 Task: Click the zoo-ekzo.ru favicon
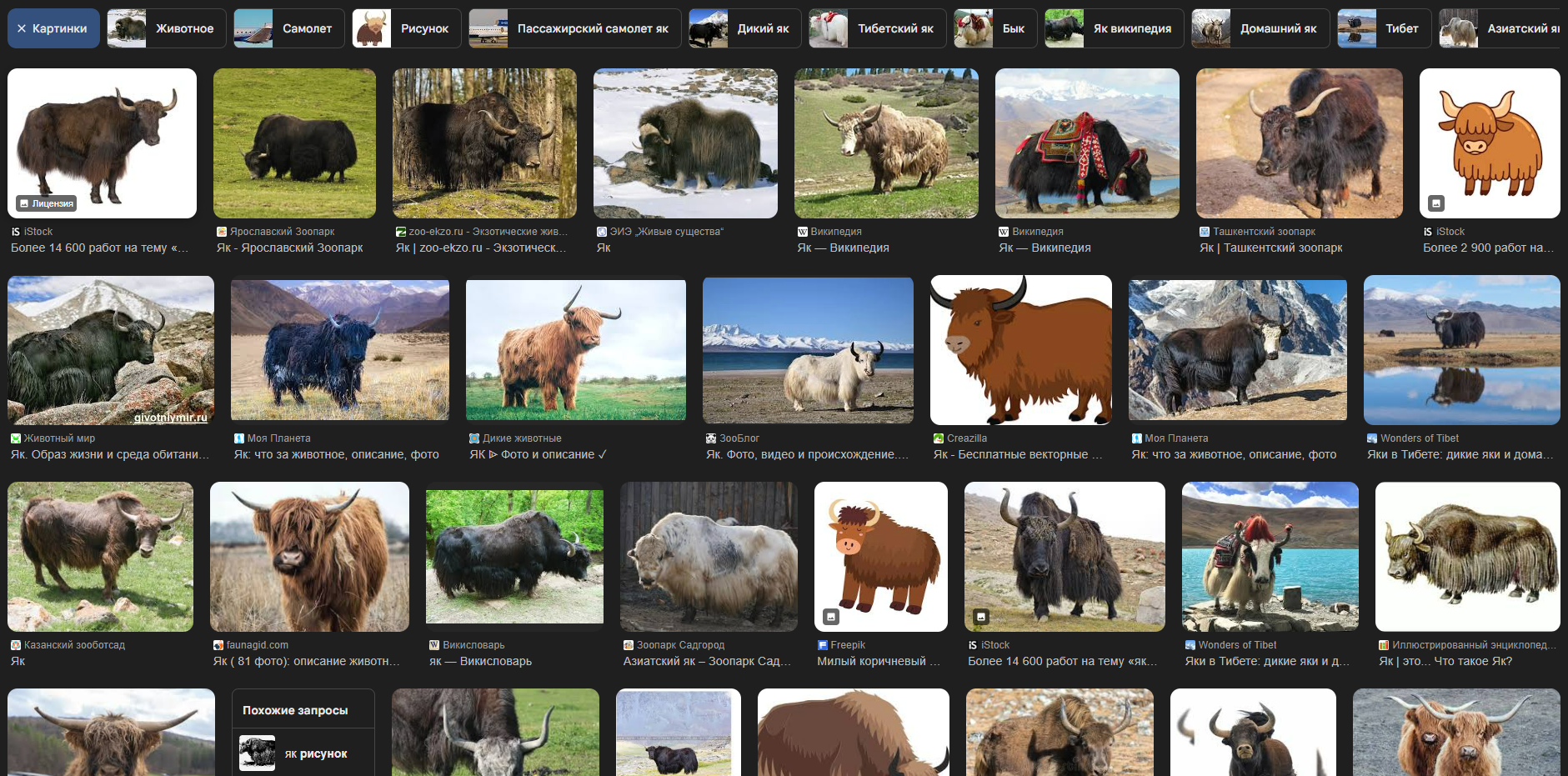(x=401, y=232)
